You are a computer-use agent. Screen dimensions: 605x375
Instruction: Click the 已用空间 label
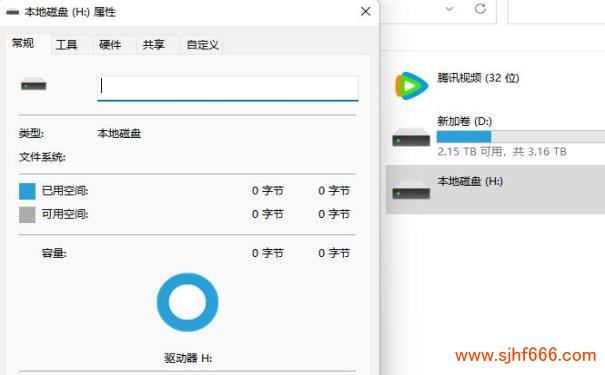coord(65,191)
